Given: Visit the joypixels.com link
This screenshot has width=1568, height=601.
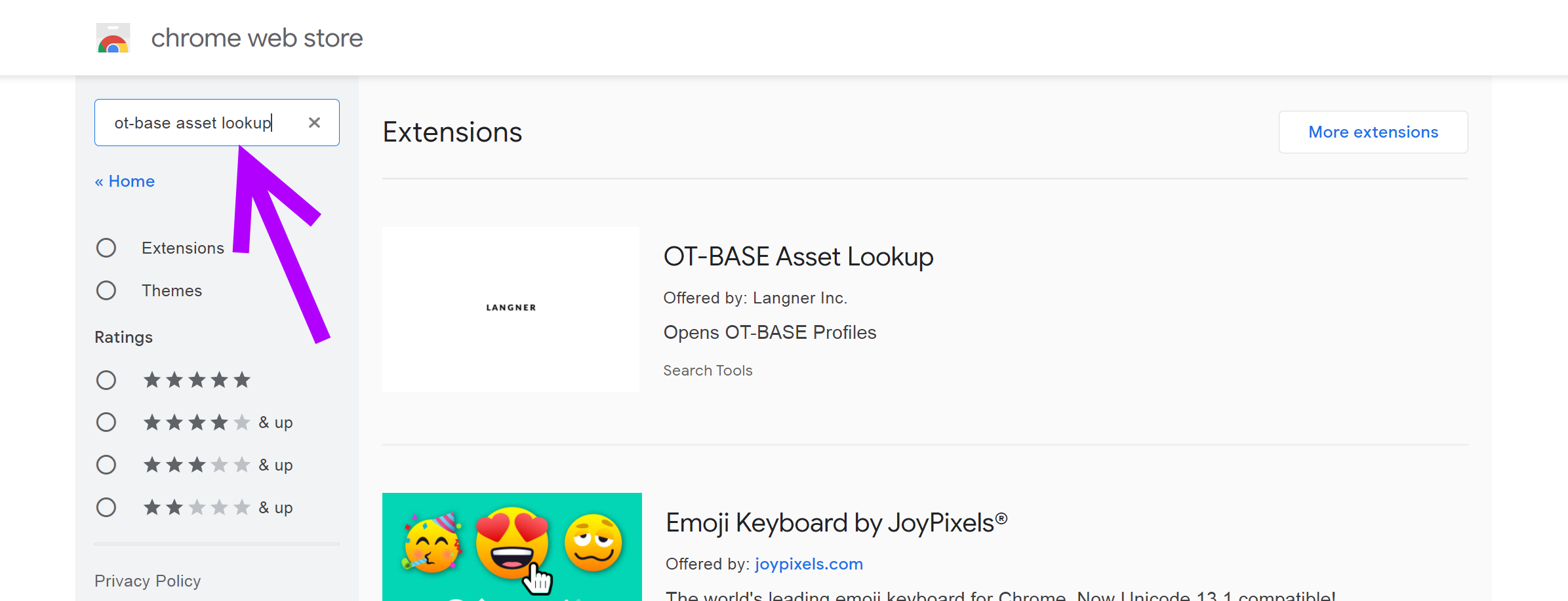Looking at the screenshot, I should (x=809, y=564).
